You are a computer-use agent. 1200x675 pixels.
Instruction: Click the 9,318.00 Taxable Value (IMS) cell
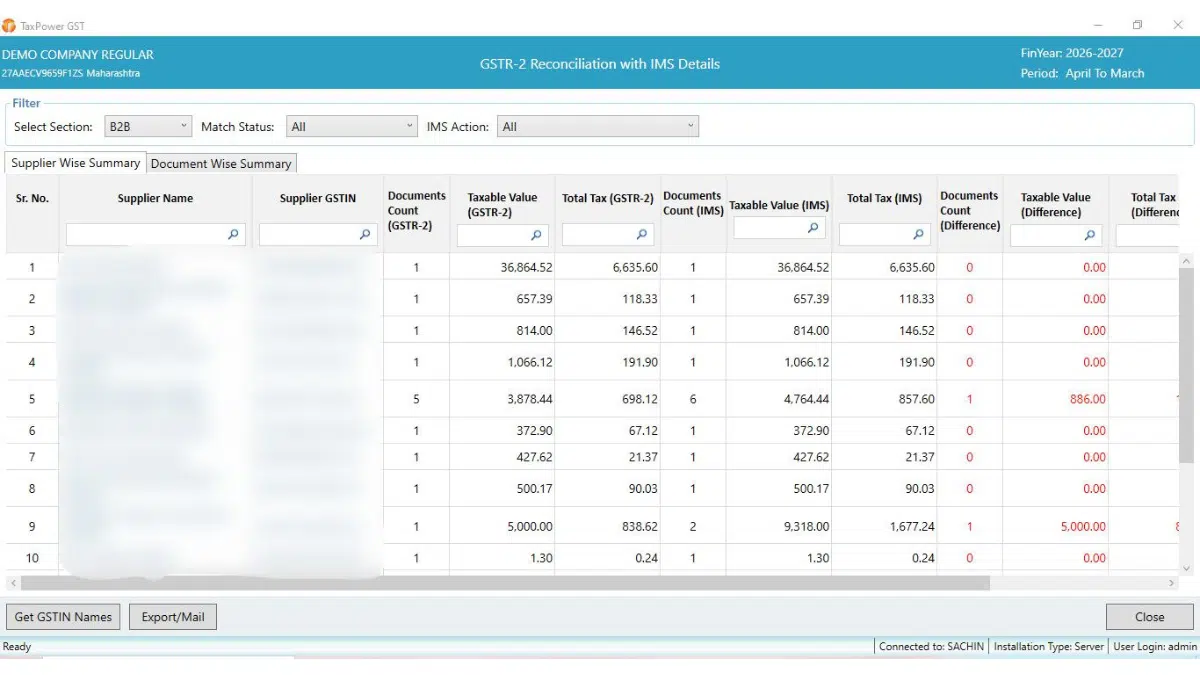pos(806,526)
